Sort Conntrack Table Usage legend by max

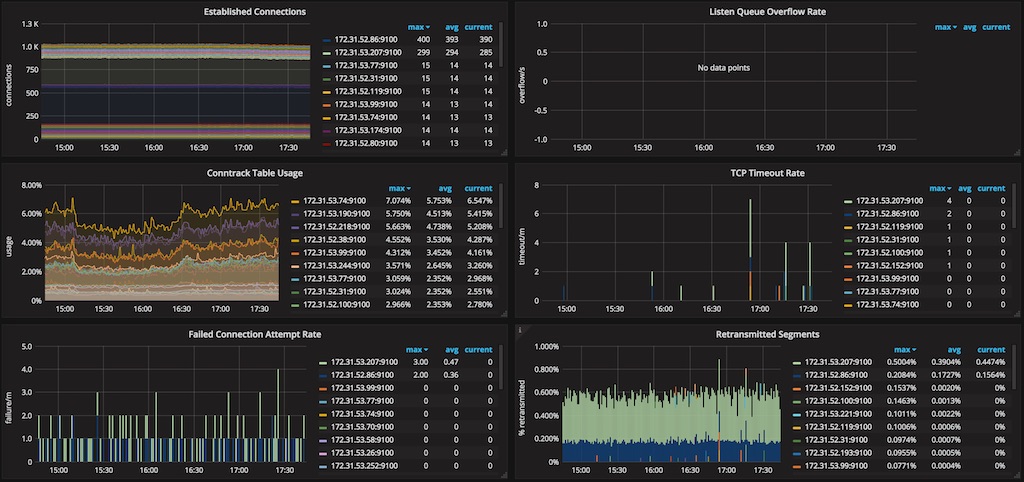click(400, 188)
